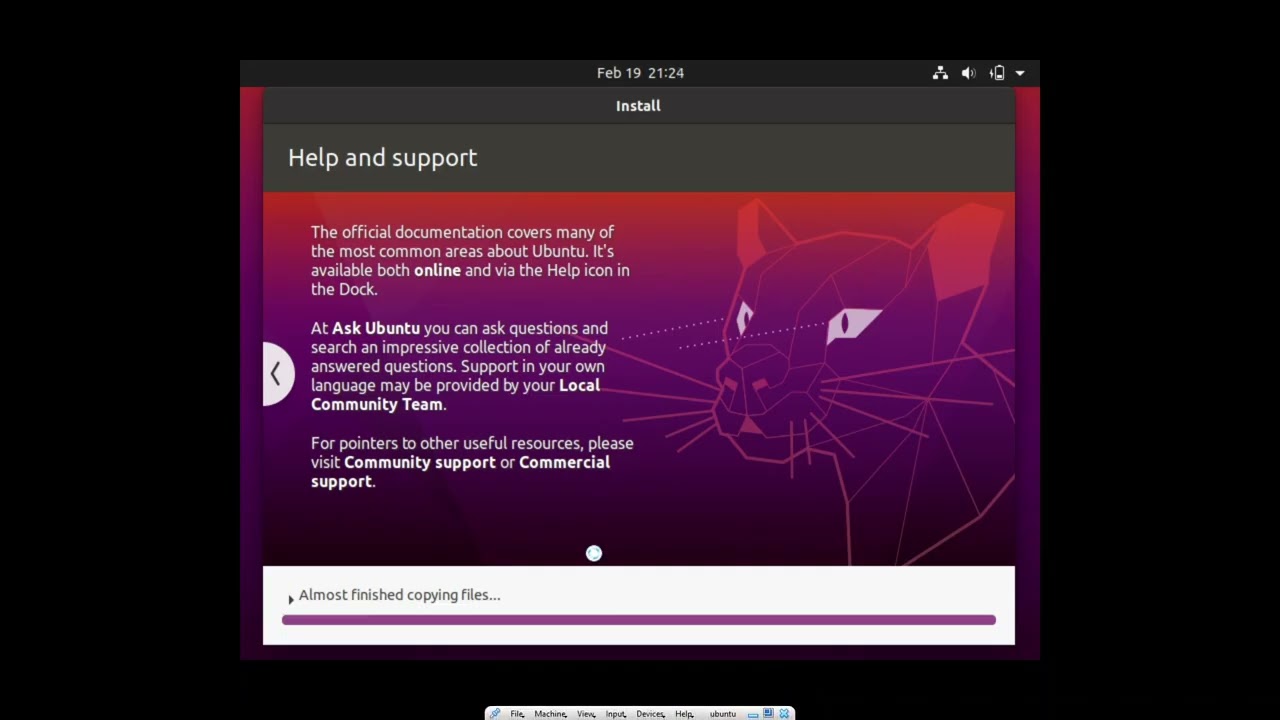The image size is (1280, 720).
Task: Open the Ask Ubuntu link
Action: click(x=376, y=328)
